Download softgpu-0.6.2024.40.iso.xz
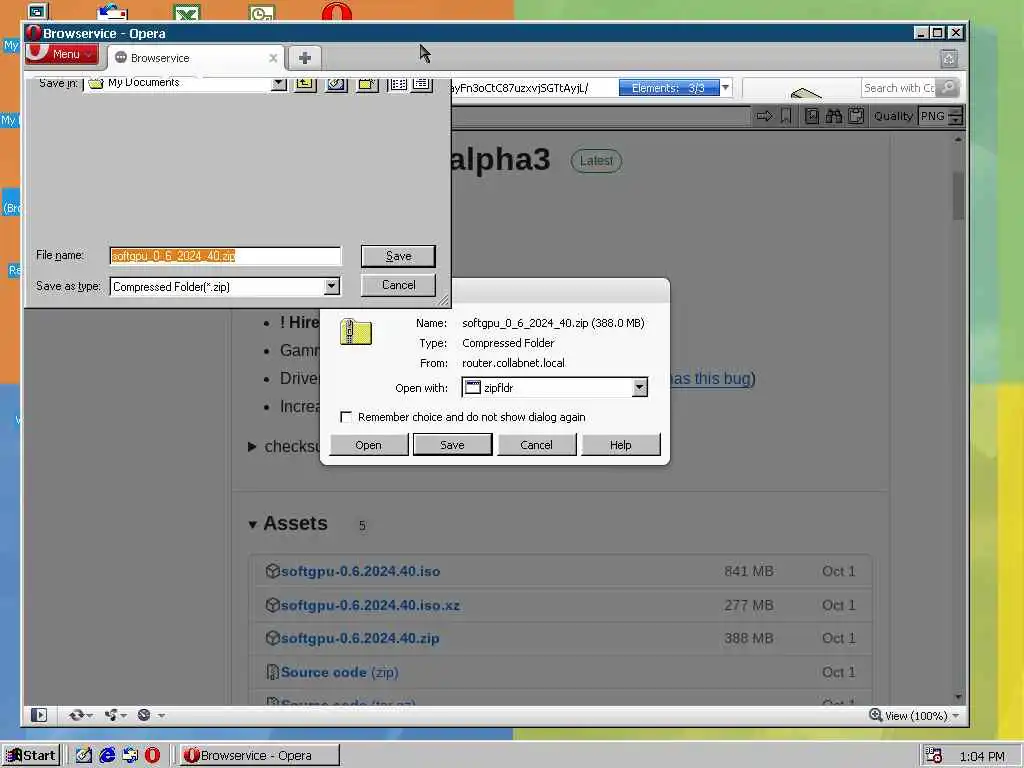Screen dimensions: 1024x768 (x=370, y=605)
